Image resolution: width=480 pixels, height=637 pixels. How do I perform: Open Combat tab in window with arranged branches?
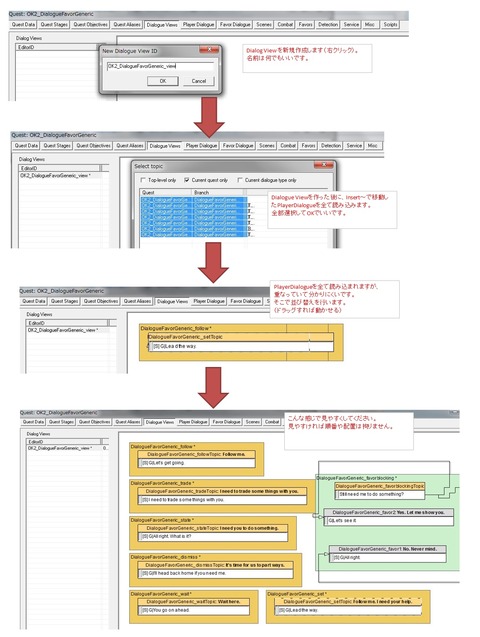click(x=272, y=422)
